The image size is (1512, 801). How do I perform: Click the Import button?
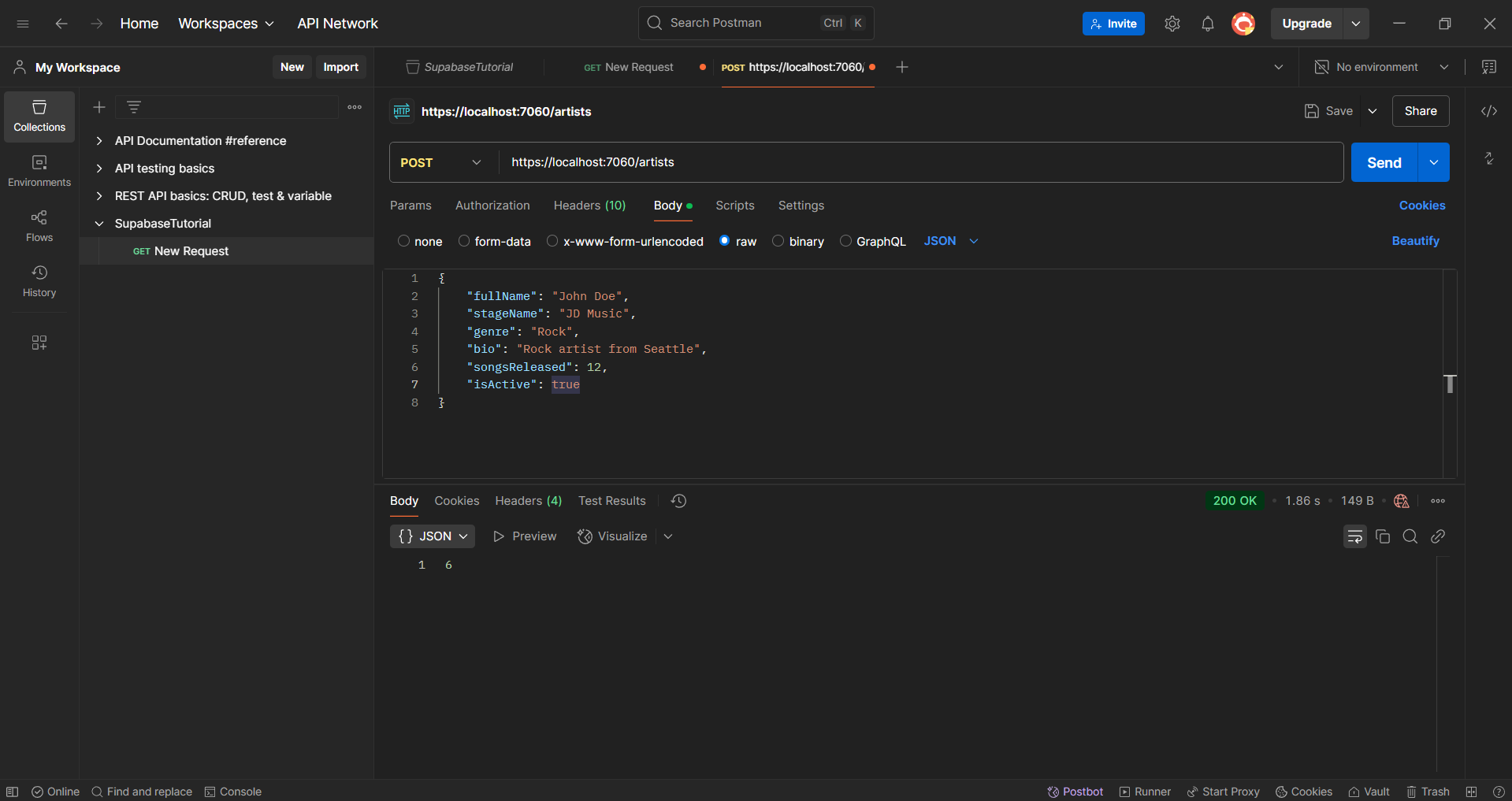(x=340, y=67)
